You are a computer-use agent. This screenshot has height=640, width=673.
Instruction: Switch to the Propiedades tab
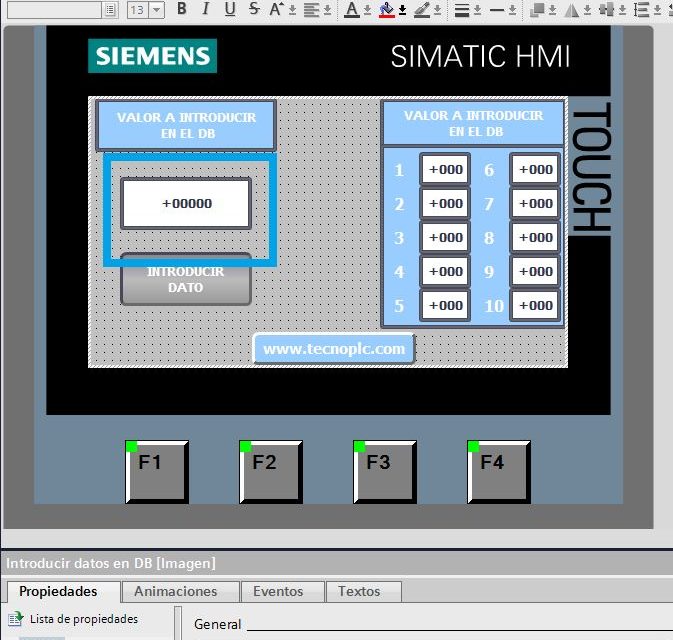click(64, 591)
